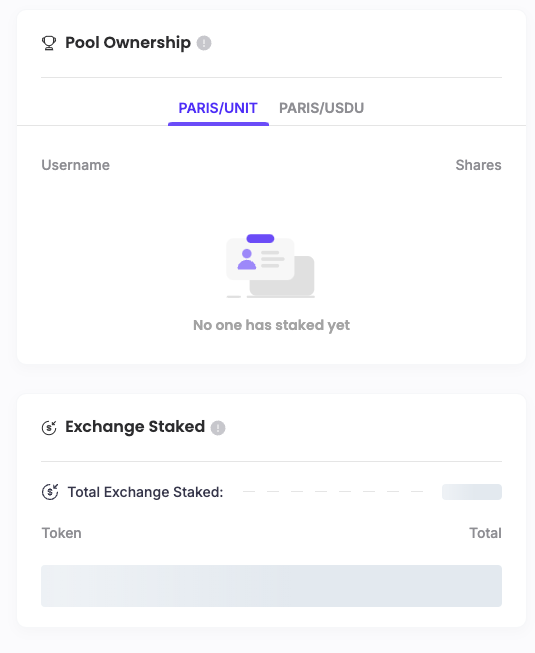535x653 pixels.
Task: Click the loading token row placeholder bar
Action: pos(271,586)
